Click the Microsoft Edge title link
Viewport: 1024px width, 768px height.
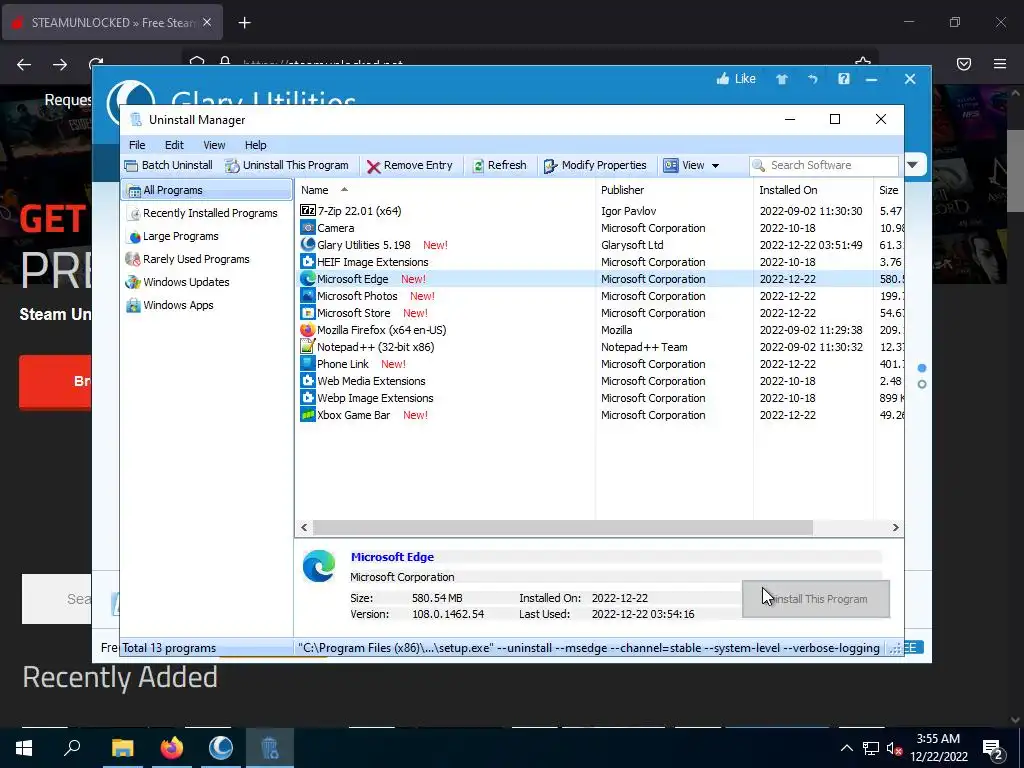392,557
